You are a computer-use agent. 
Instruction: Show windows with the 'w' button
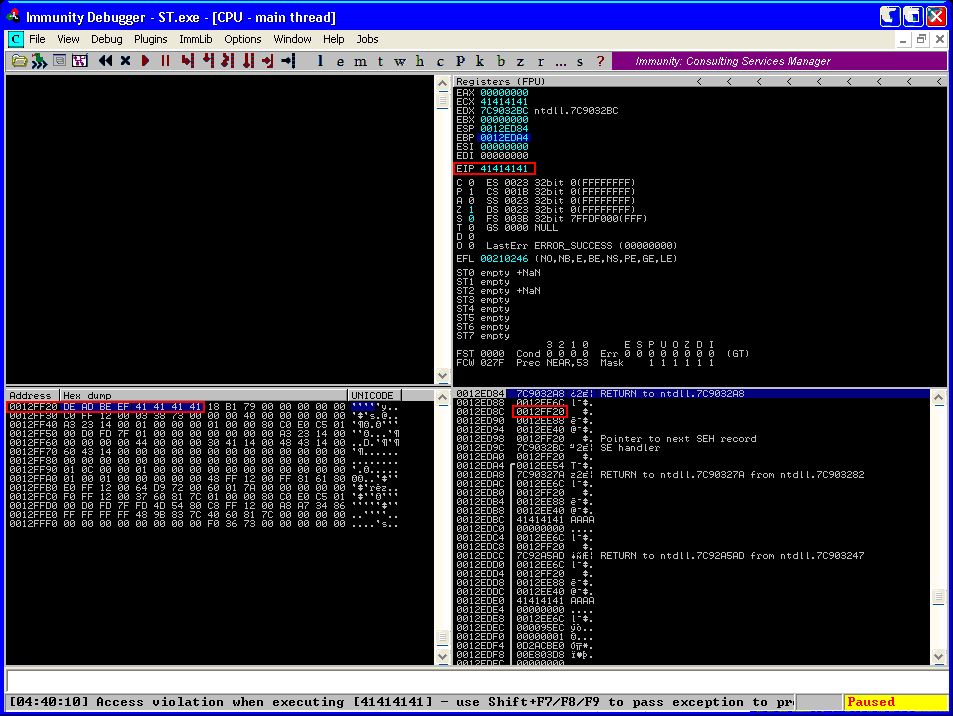click(x=400, y=61)
